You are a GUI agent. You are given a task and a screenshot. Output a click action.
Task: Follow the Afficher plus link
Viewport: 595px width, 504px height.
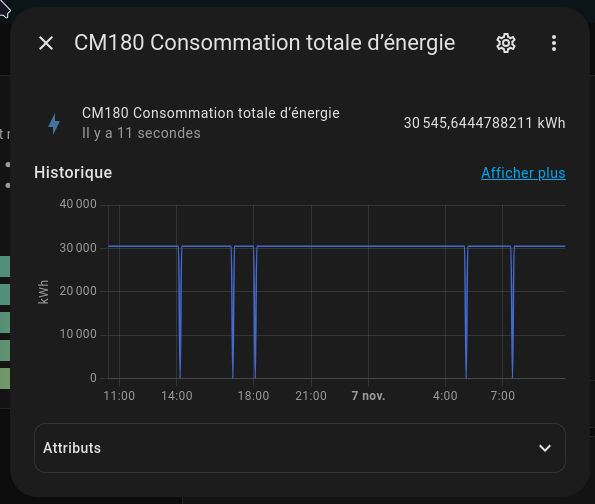523,173
